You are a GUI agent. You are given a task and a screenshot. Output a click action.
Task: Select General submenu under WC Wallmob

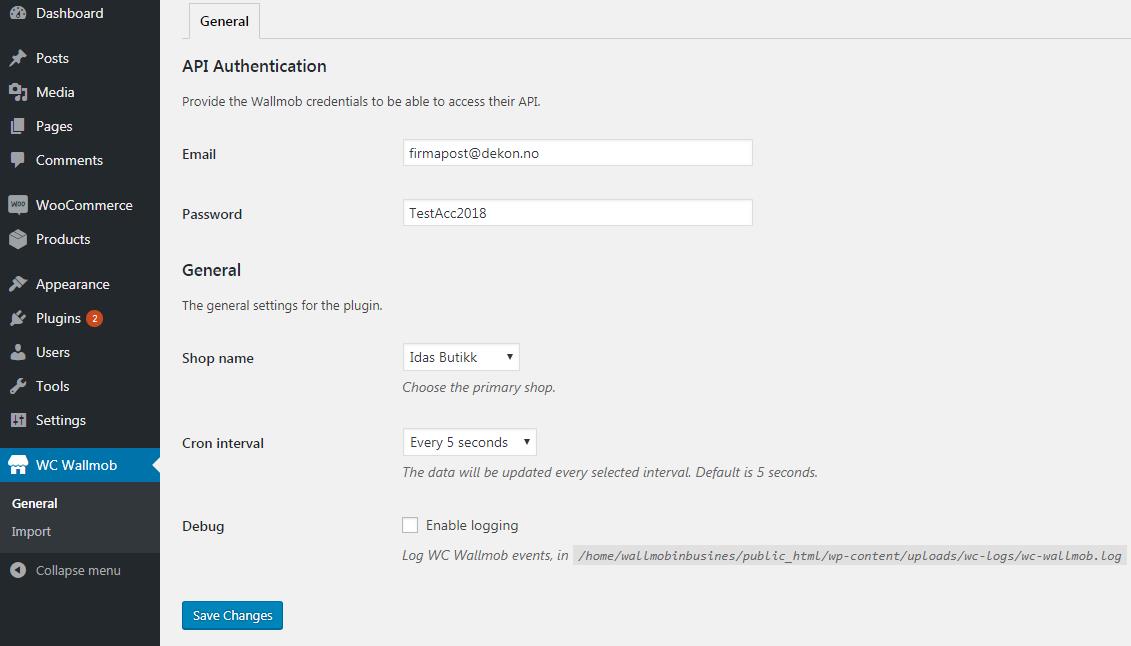click(x=35, y=503)
